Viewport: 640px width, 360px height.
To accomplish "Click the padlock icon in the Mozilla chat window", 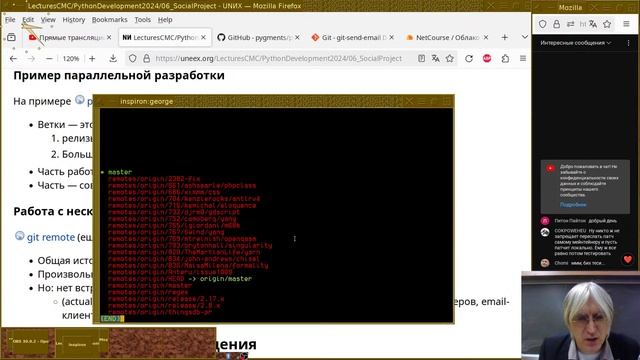I will tap(556, 24).
